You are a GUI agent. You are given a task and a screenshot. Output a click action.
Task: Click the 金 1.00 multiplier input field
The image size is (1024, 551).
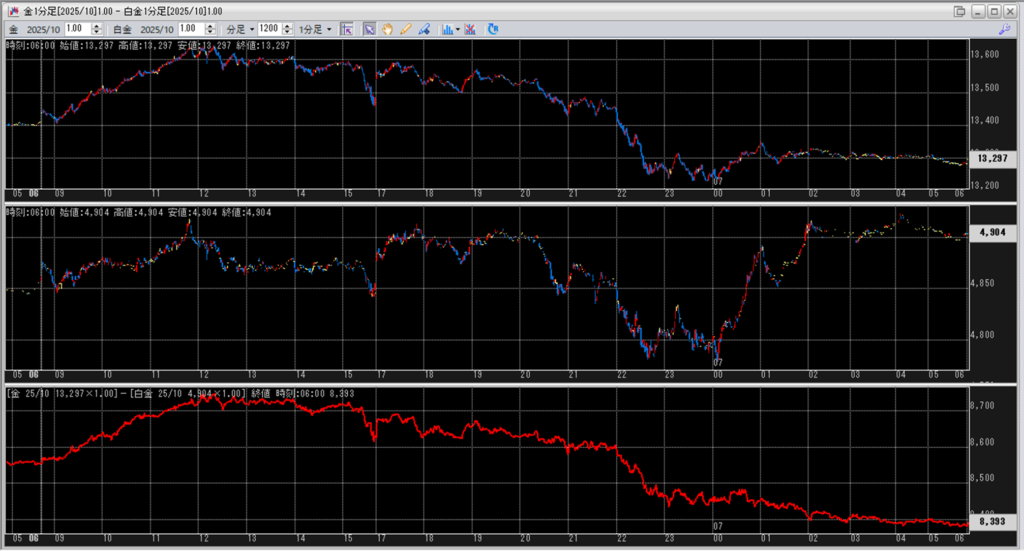tap(78, 29)
